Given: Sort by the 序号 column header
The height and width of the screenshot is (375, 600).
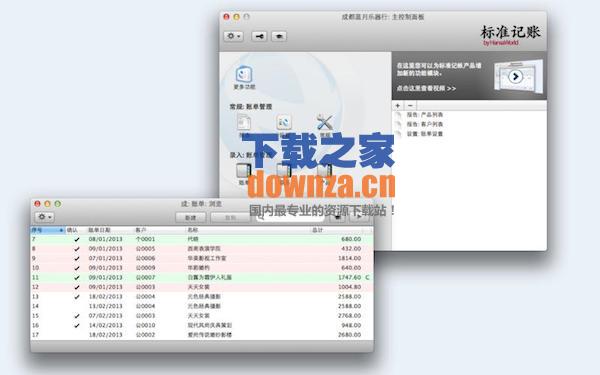Looking at the screenshot, I should (47, 230).
